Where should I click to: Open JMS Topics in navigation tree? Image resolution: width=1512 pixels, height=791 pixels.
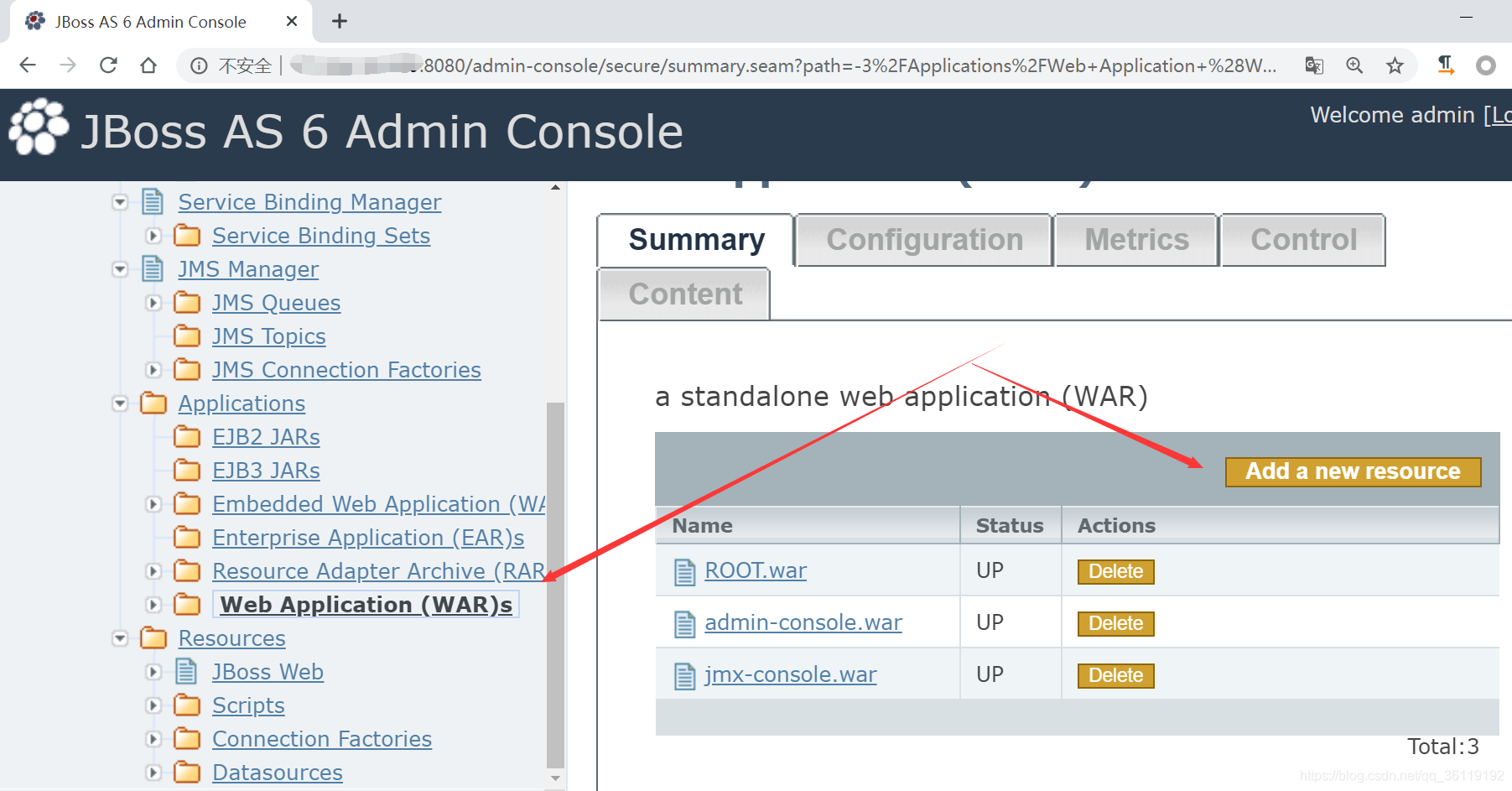point(268,336)
